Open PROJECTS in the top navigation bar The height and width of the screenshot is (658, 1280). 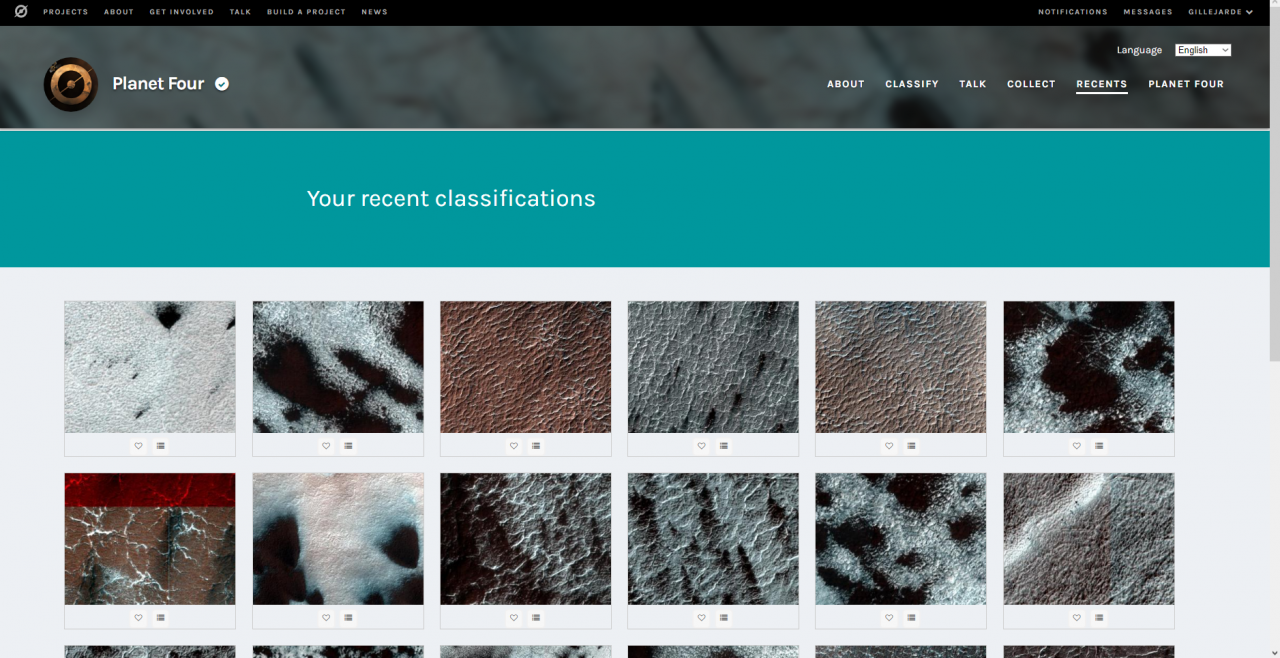click(x=66, y=12)
